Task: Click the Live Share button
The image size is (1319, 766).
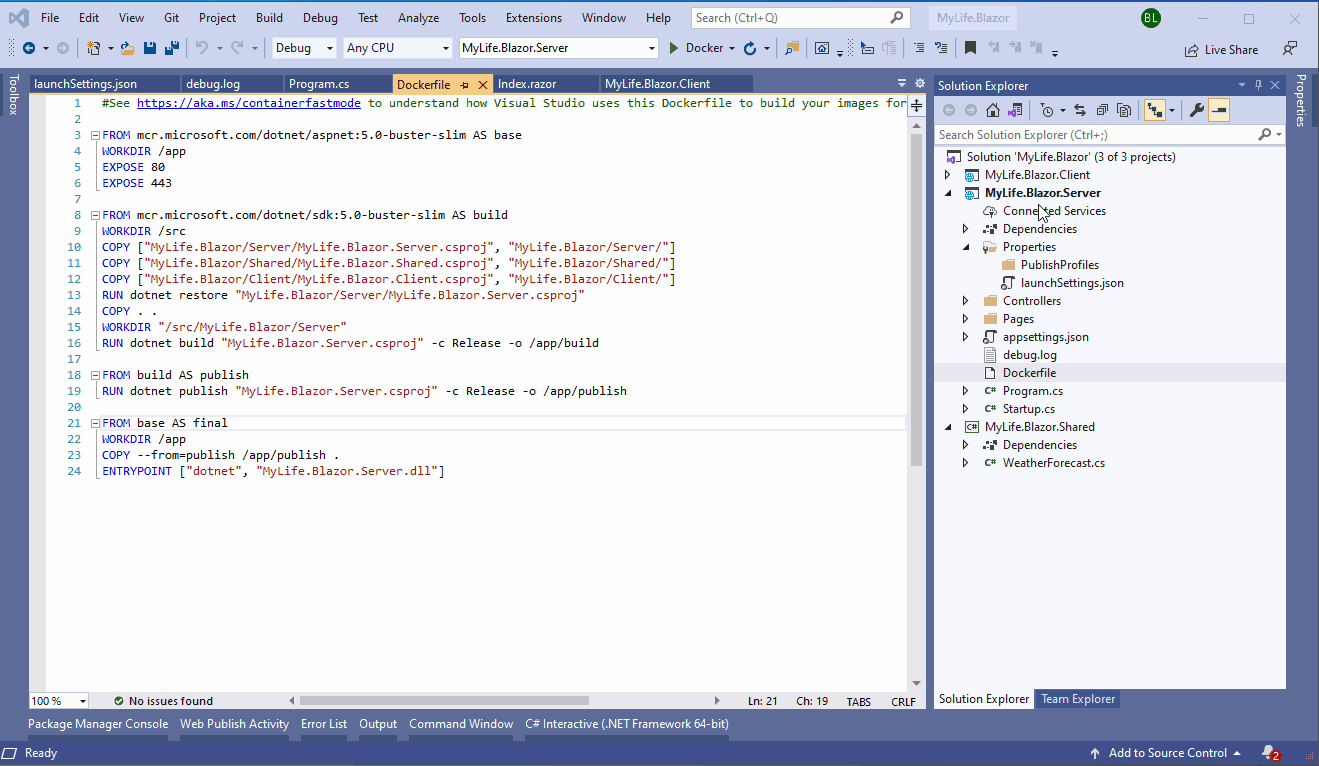Action: [x=1221, y=50]
